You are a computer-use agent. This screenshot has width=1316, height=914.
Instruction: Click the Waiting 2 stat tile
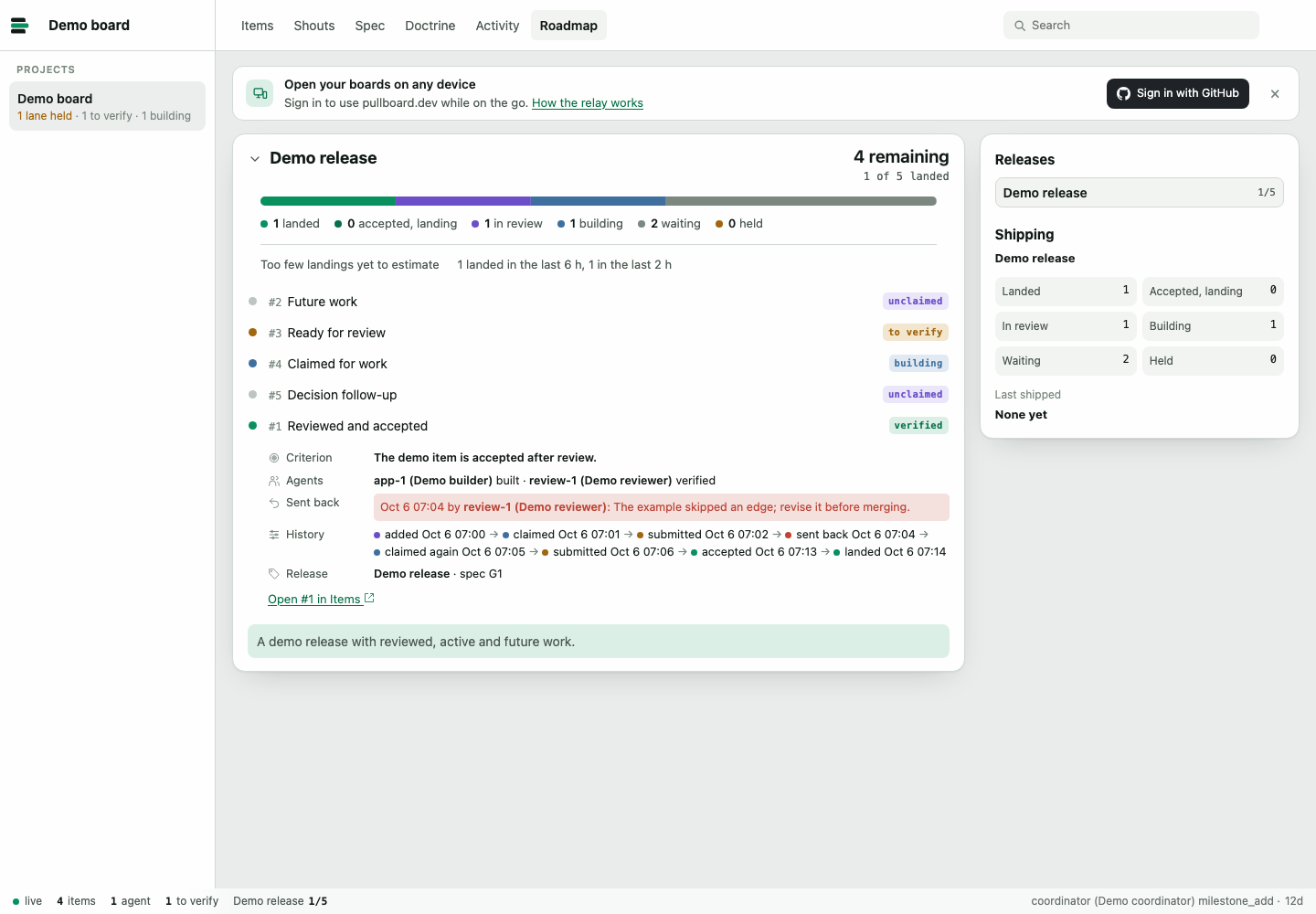point(1066,361)
